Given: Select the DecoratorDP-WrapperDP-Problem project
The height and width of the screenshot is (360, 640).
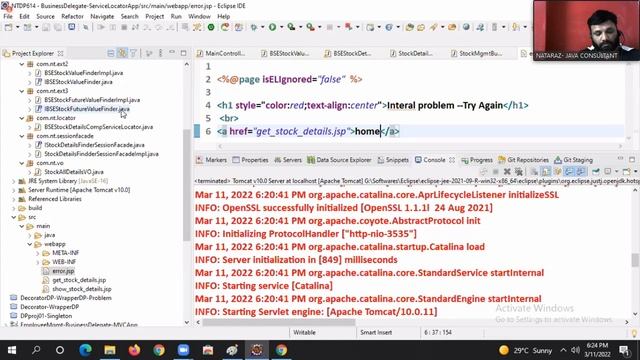Looking at the screenshot, I should (65, 298).
